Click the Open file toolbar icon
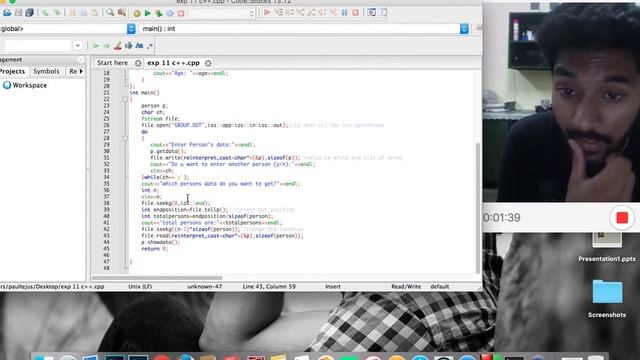This screenshot has height=360, width=640. 7,13
